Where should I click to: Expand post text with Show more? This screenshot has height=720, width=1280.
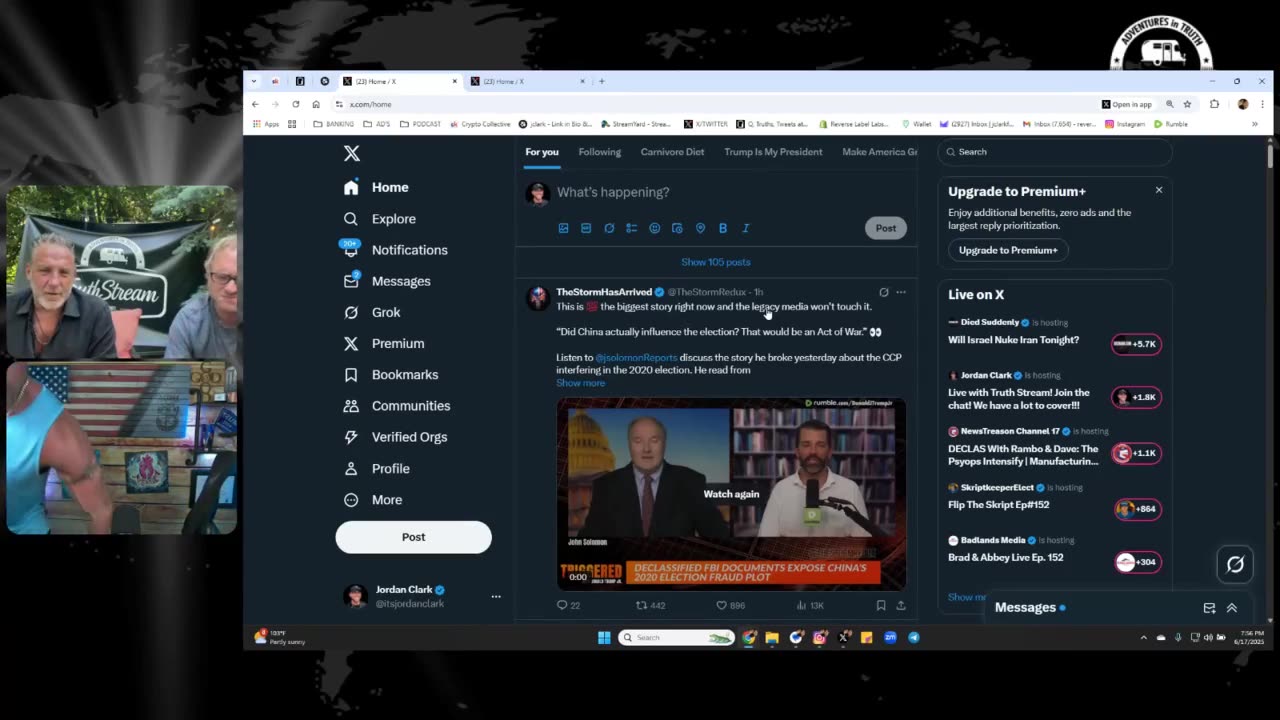pyautogui.click(x=580, y=383)
